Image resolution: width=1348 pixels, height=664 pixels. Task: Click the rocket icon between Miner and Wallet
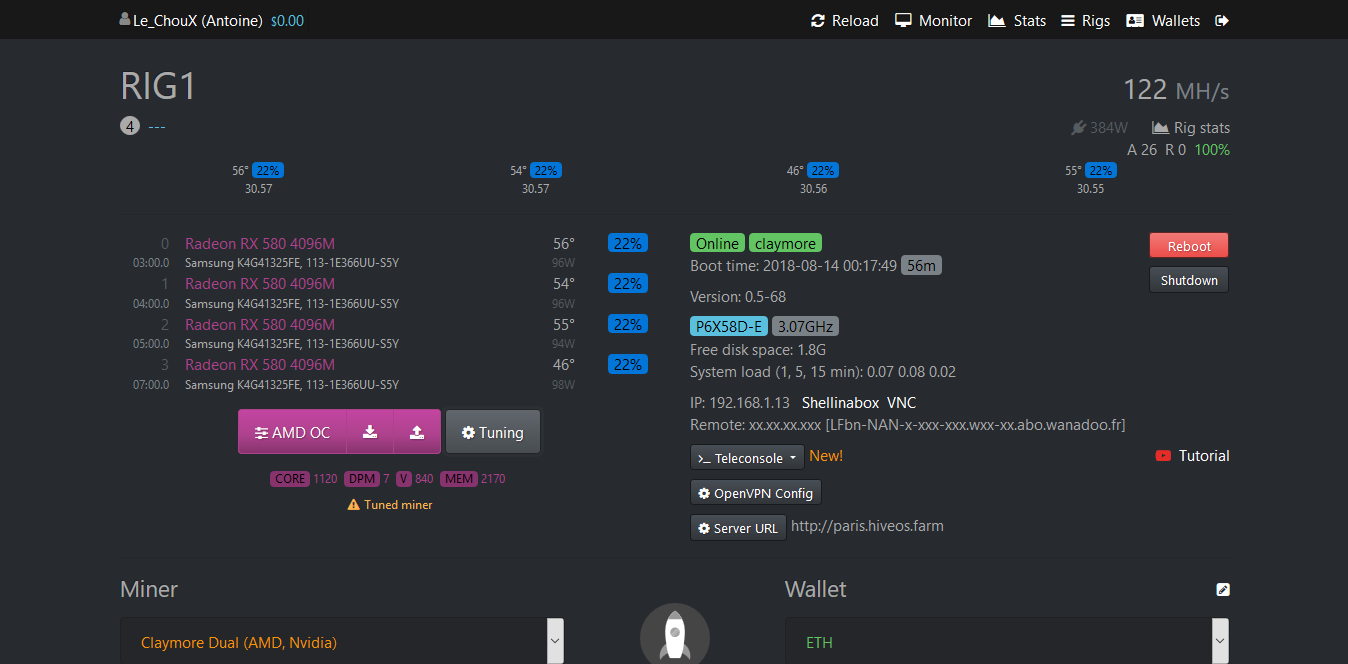point(675,635)
